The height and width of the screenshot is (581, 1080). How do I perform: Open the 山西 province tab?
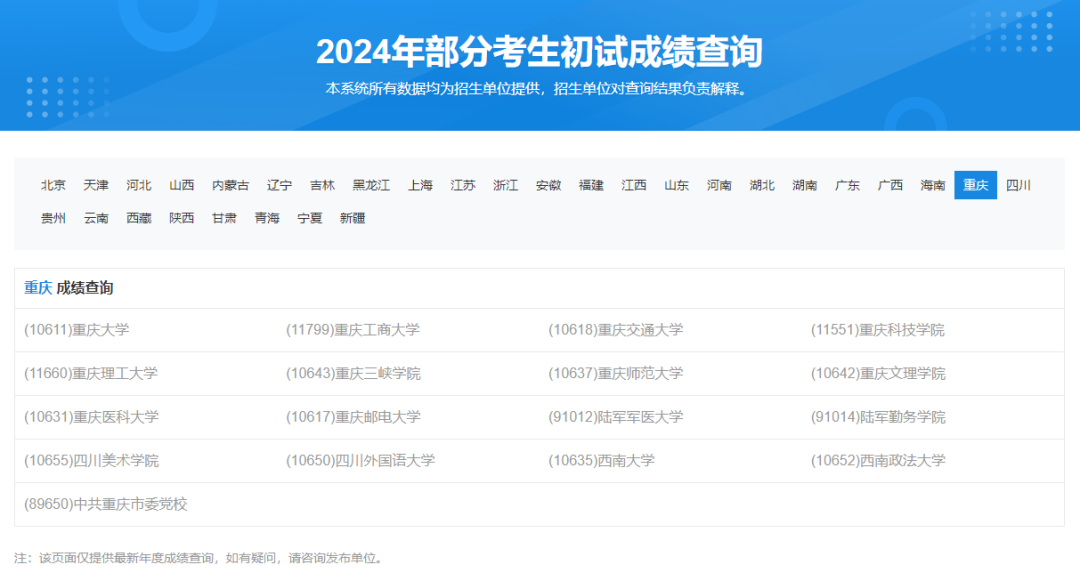tap(182, 185)
